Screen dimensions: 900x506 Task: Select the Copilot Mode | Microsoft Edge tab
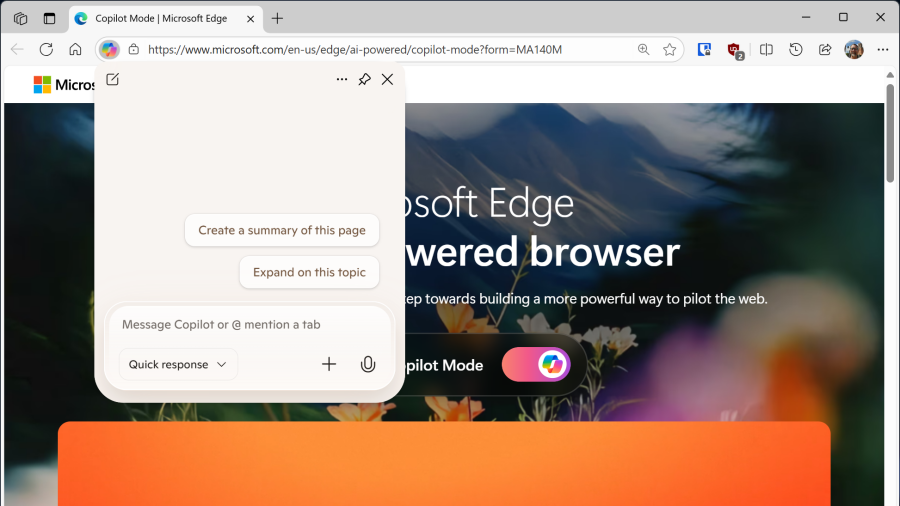165,19
